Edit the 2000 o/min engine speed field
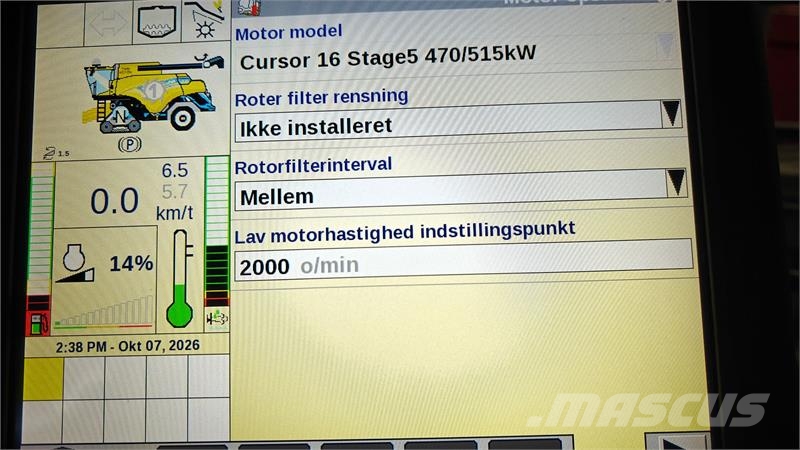This screenshot has height=450, width=800. click(x=463, y=260)
